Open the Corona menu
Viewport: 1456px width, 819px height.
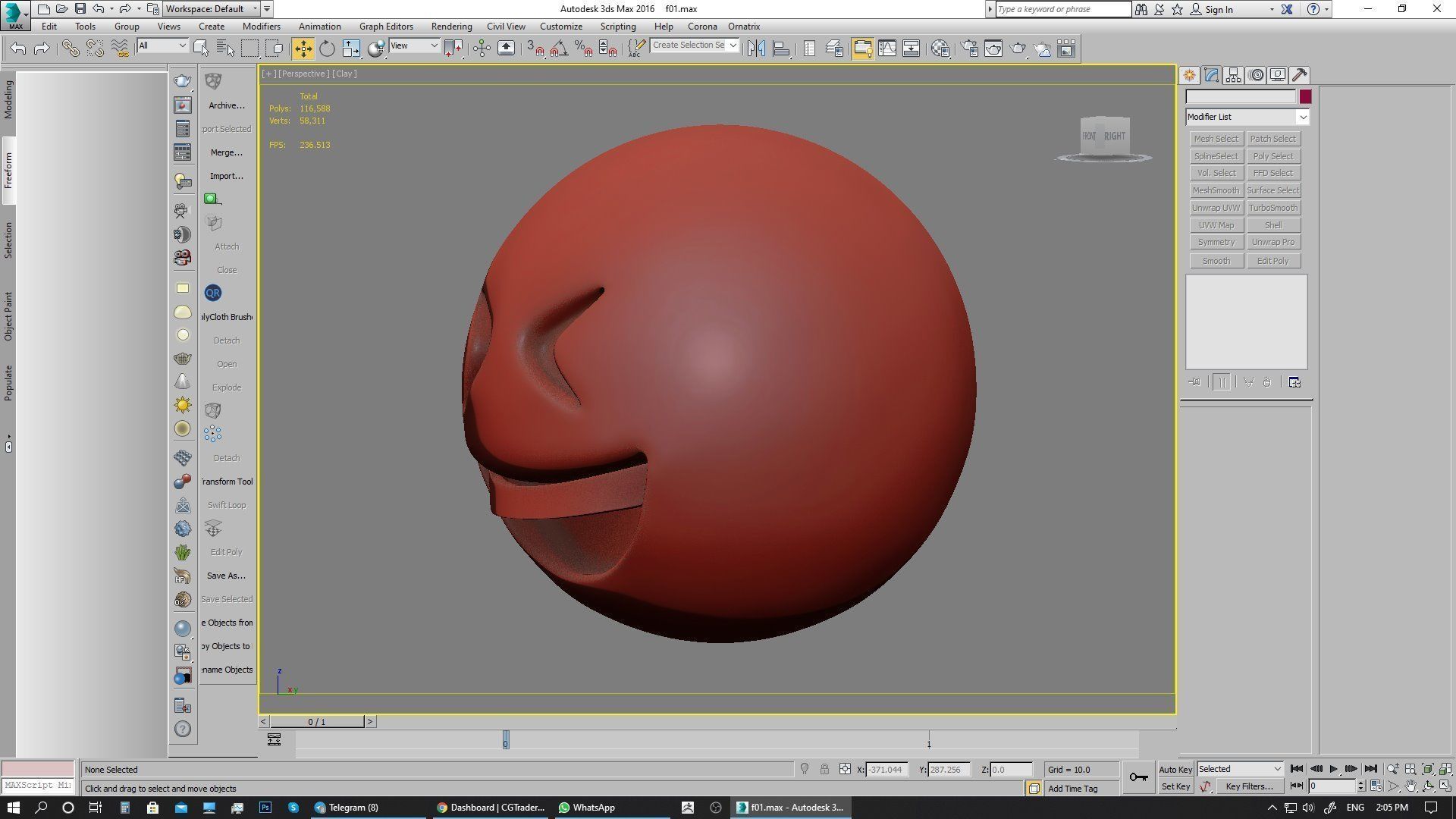click(702, 27)
